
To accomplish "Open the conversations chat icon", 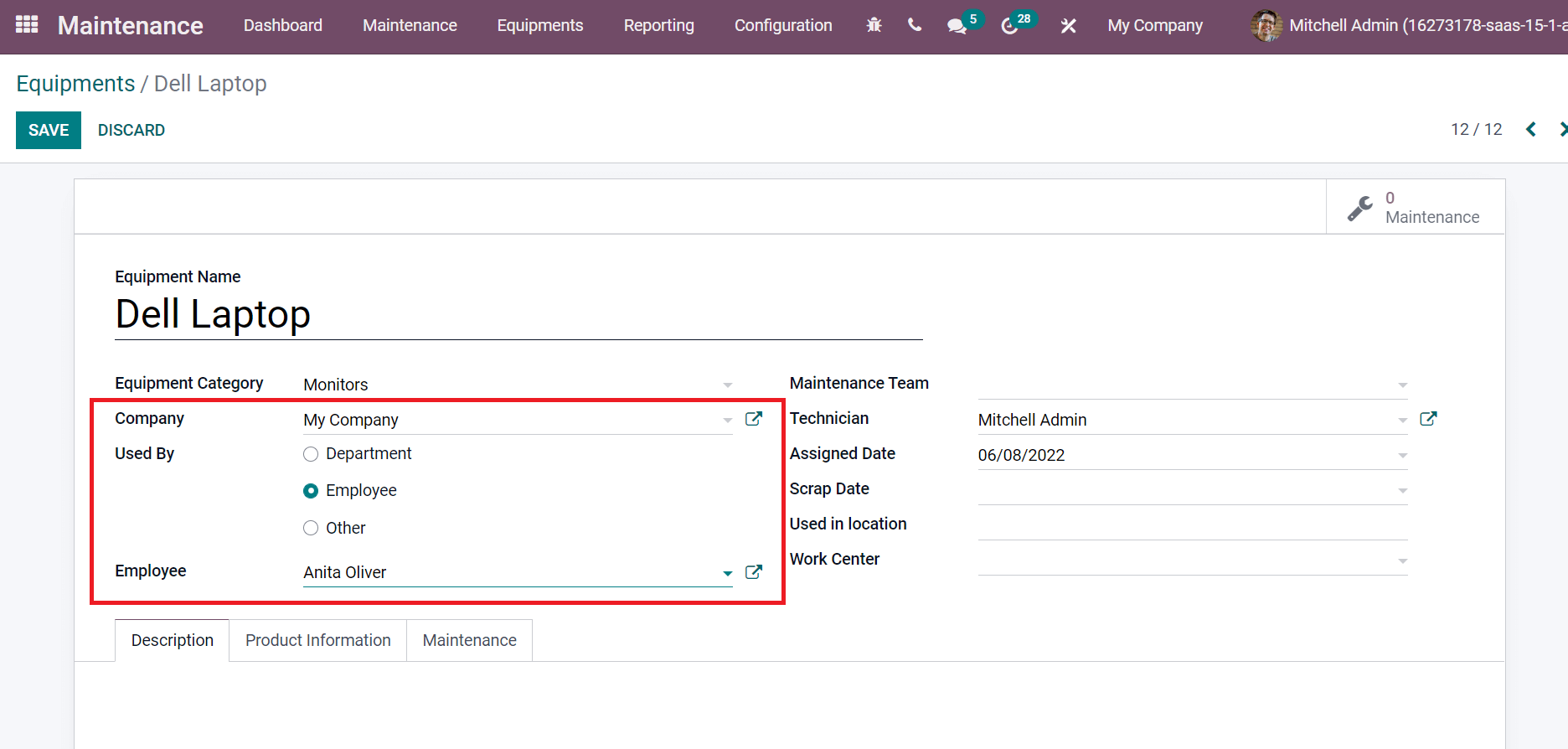I will [957, 26].
